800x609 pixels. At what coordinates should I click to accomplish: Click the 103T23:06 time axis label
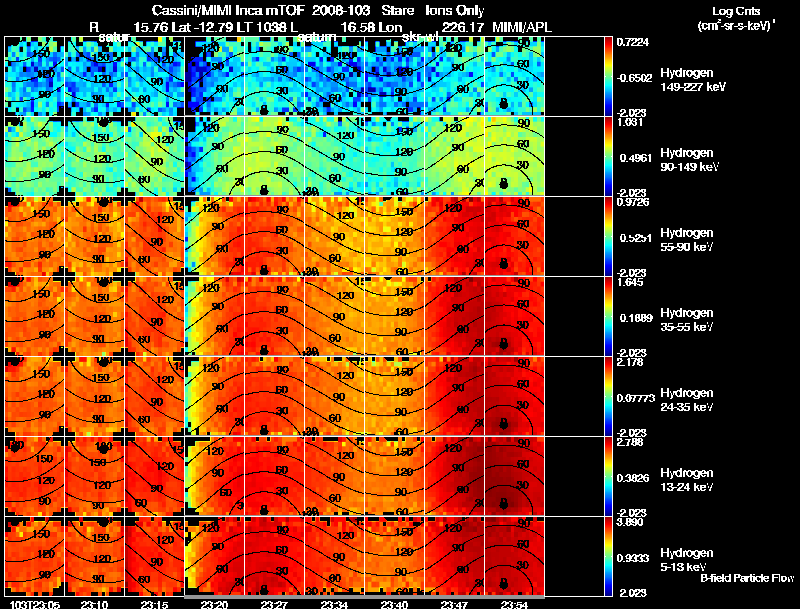tap(35, 604)
